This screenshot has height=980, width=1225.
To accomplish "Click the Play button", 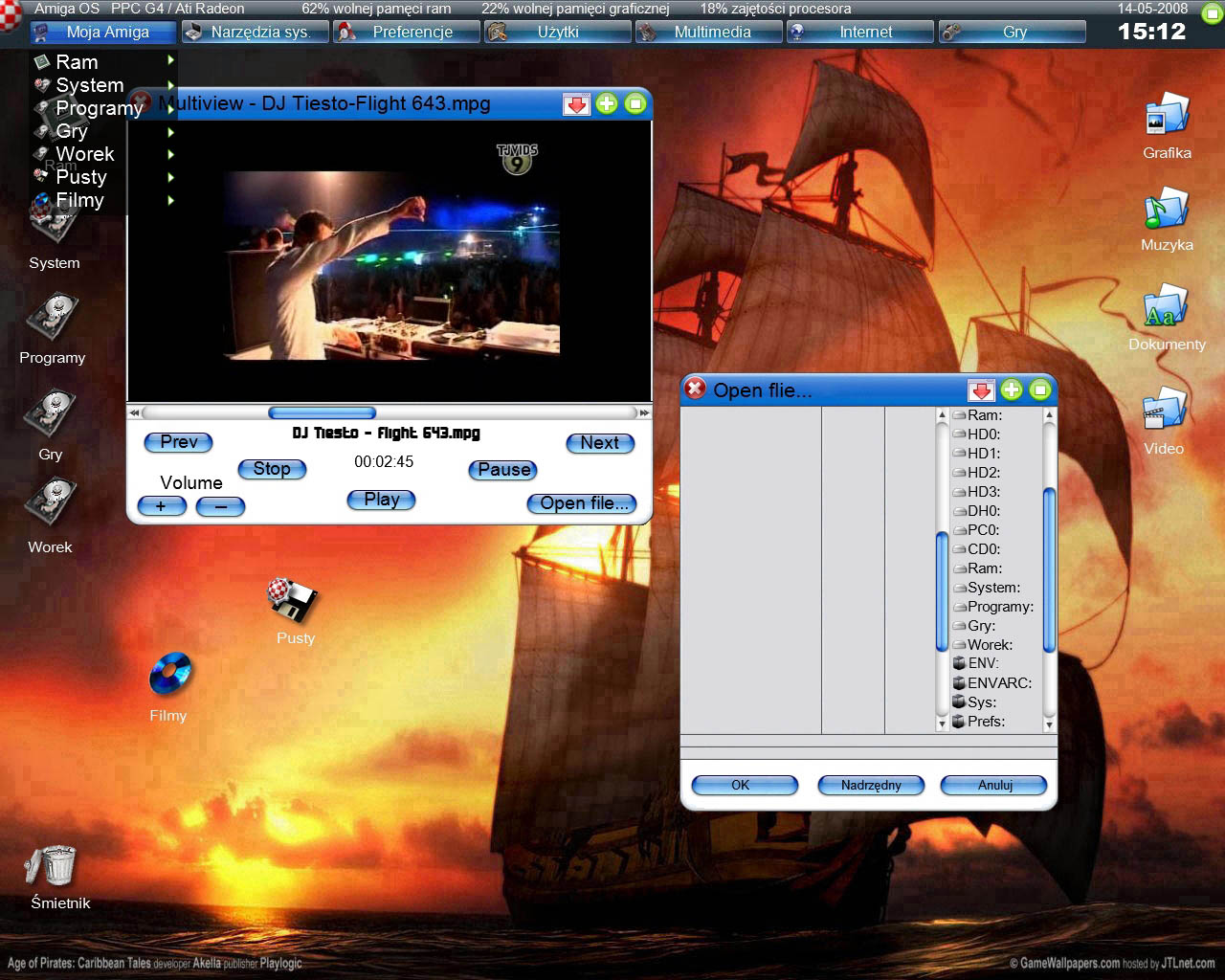I will pos(381,500).
